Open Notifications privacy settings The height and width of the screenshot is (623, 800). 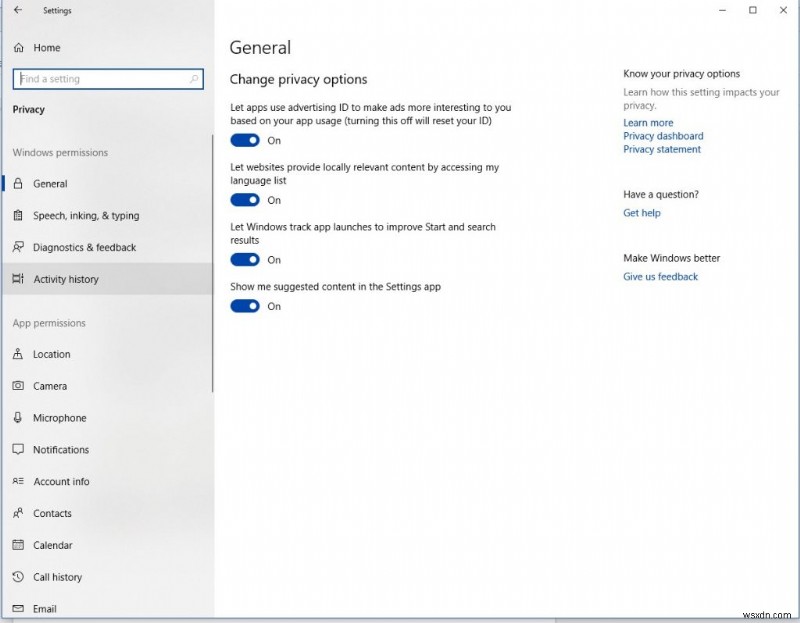60,449
